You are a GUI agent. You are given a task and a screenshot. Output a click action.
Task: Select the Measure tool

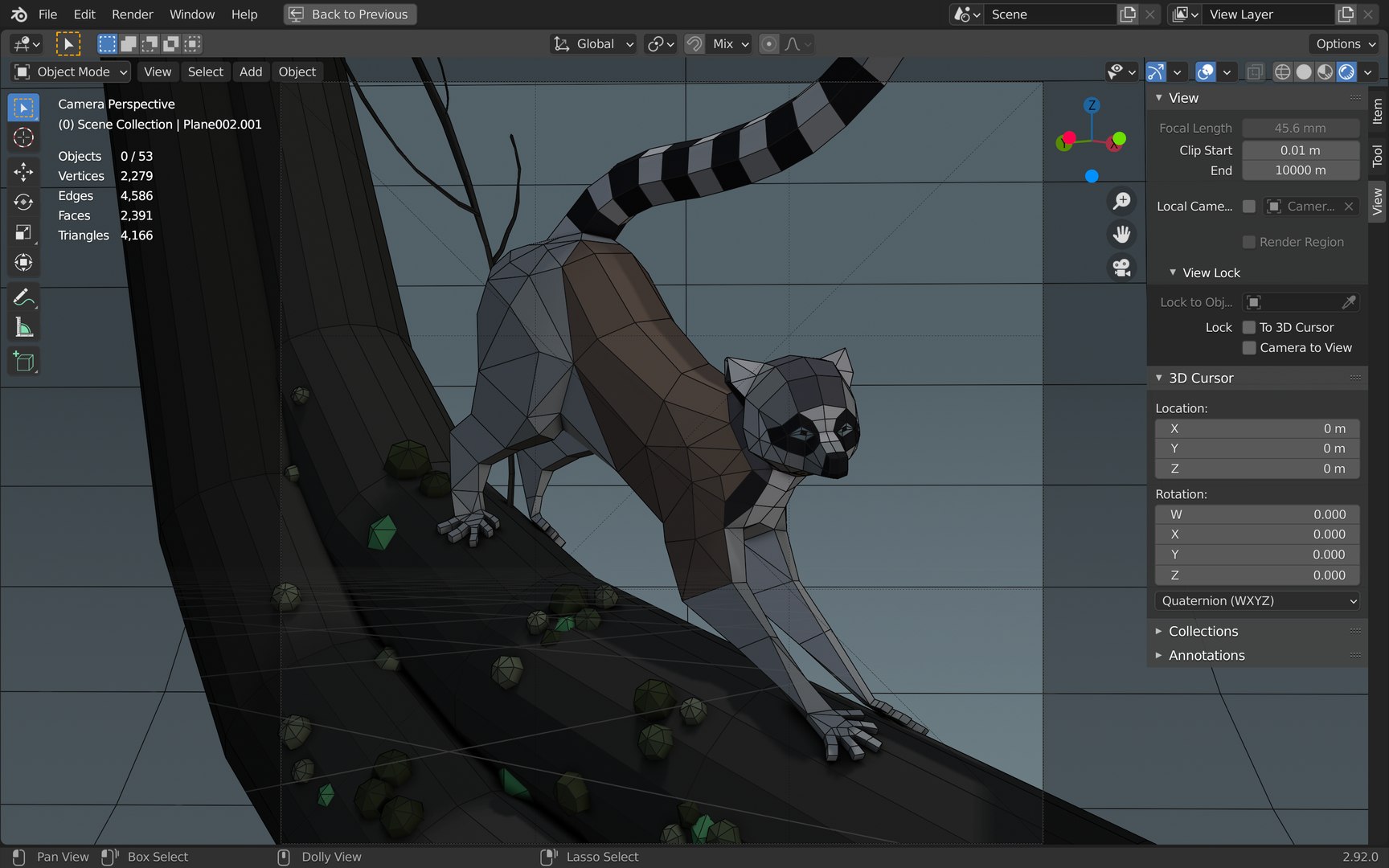click(23, 328)
